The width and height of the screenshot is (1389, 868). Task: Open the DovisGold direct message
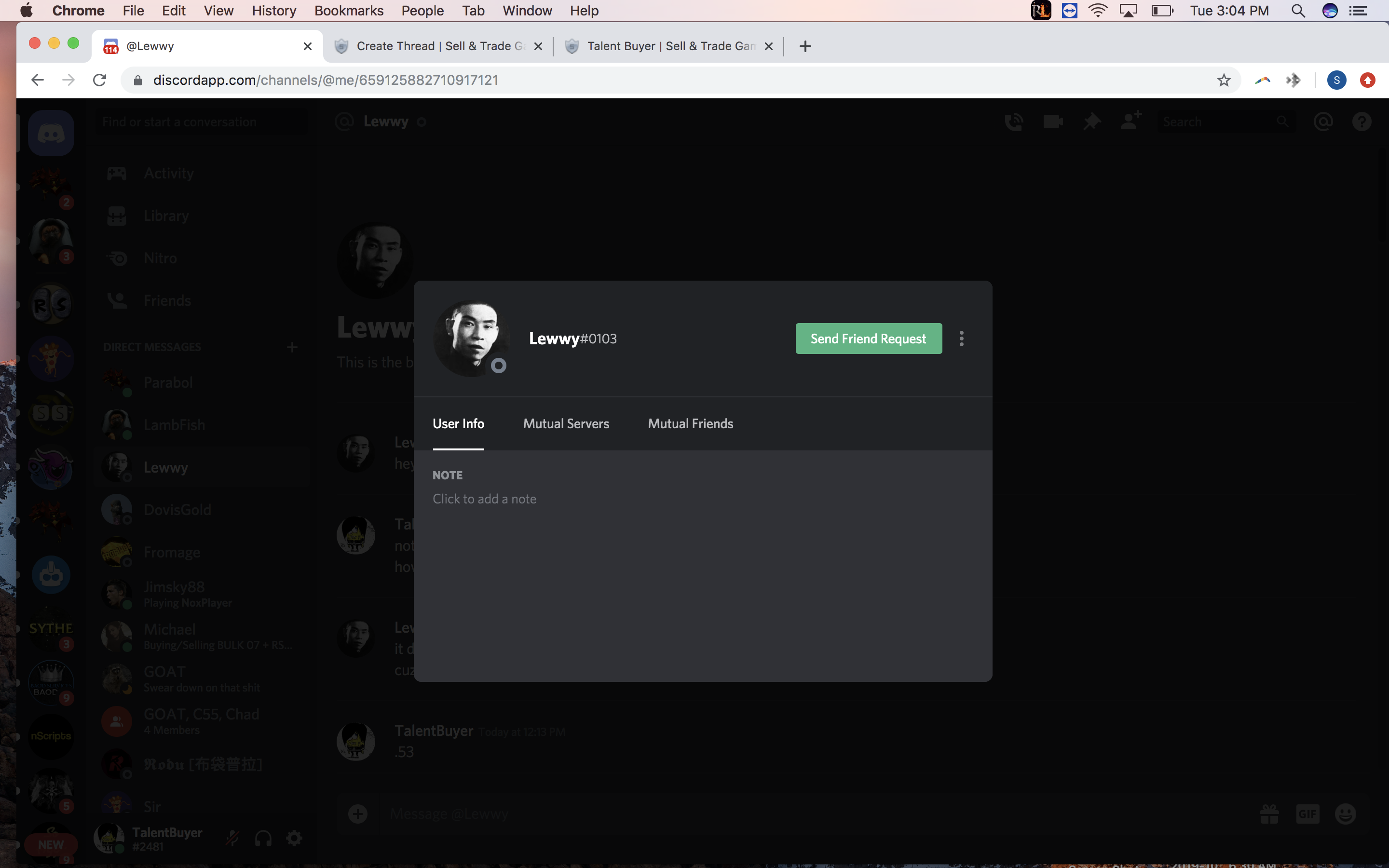click(x=201, y=510)
